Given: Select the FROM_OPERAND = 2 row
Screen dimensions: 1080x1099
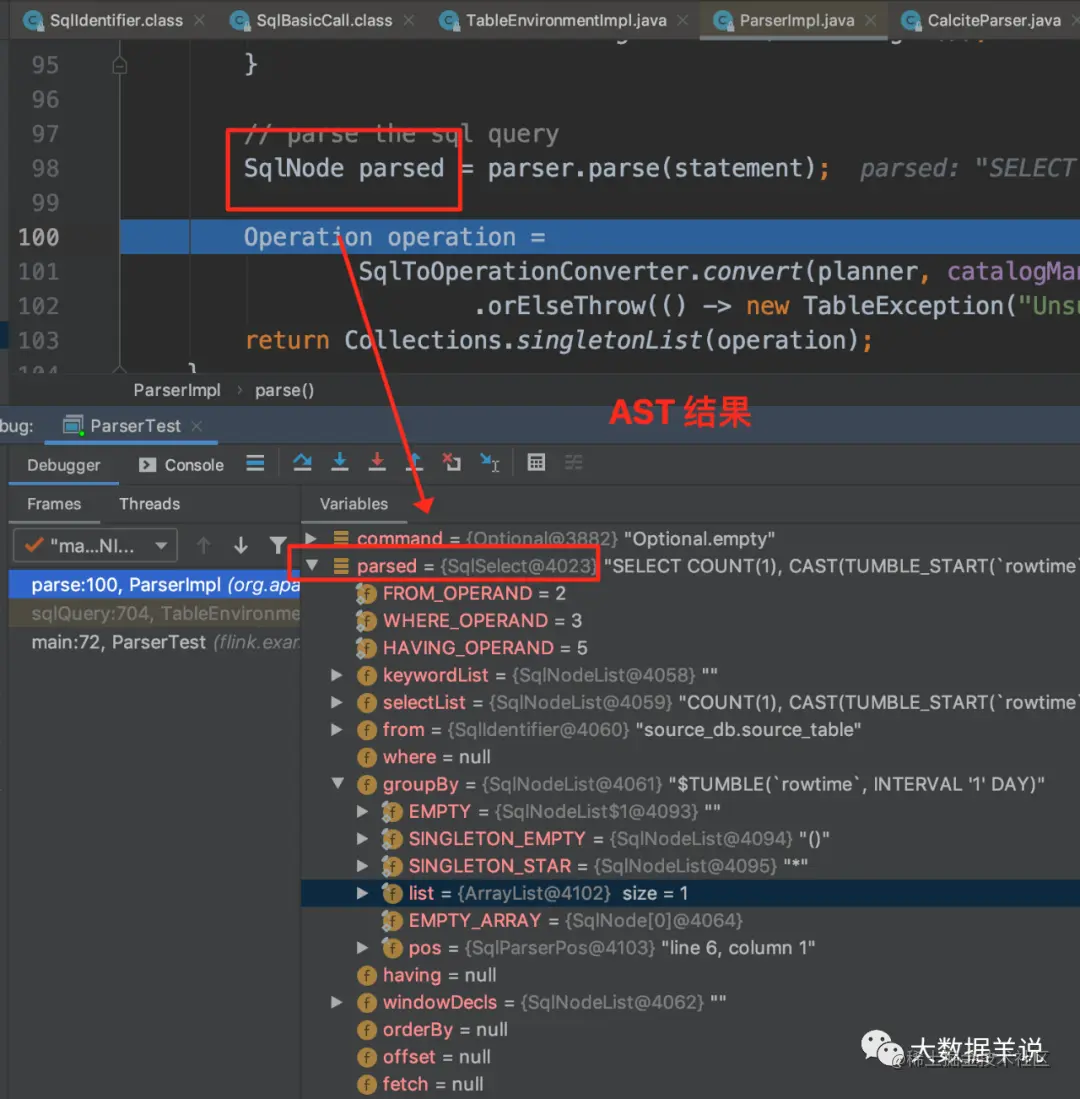Looking at the screenshot, I should point(690,593).
